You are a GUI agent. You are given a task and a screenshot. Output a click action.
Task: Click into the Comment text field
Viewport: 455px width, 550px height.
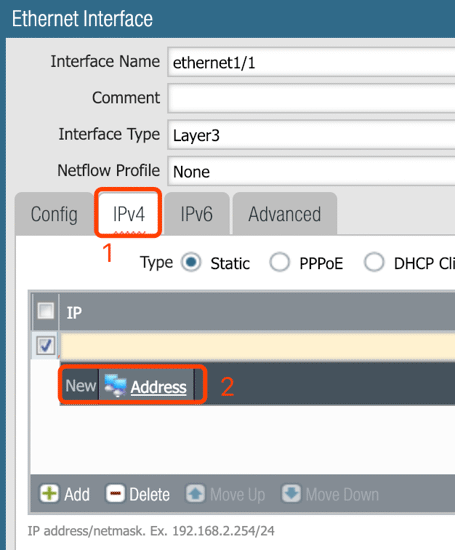[312, 98]
